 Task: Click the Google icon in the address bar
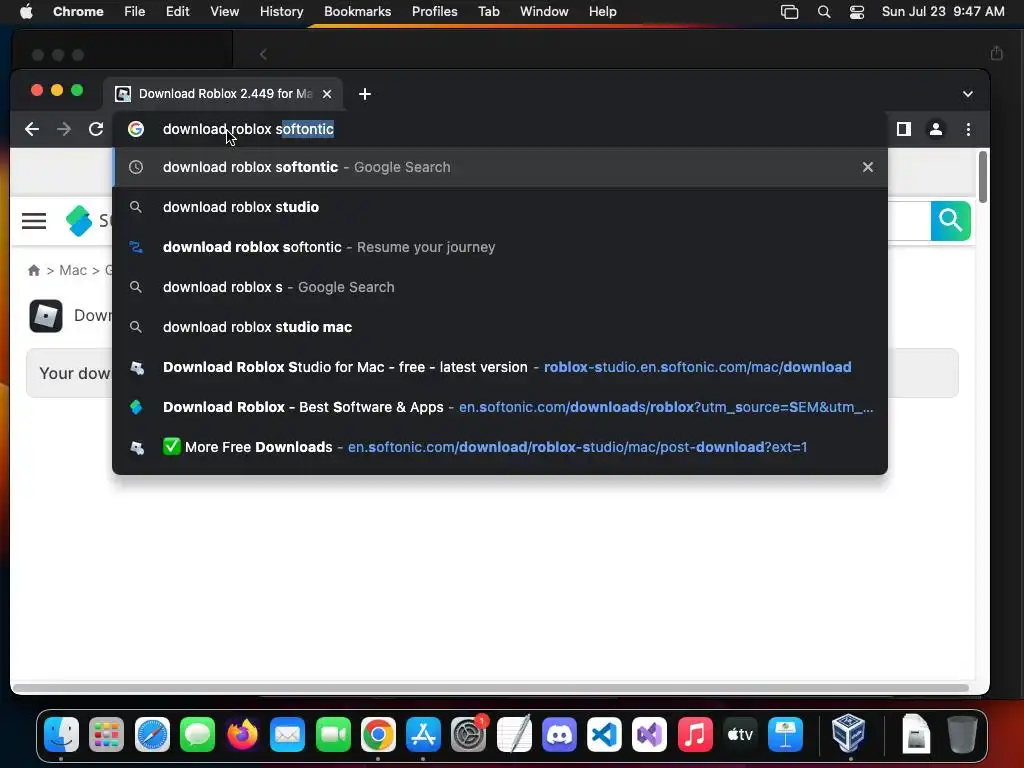(136, 129)
